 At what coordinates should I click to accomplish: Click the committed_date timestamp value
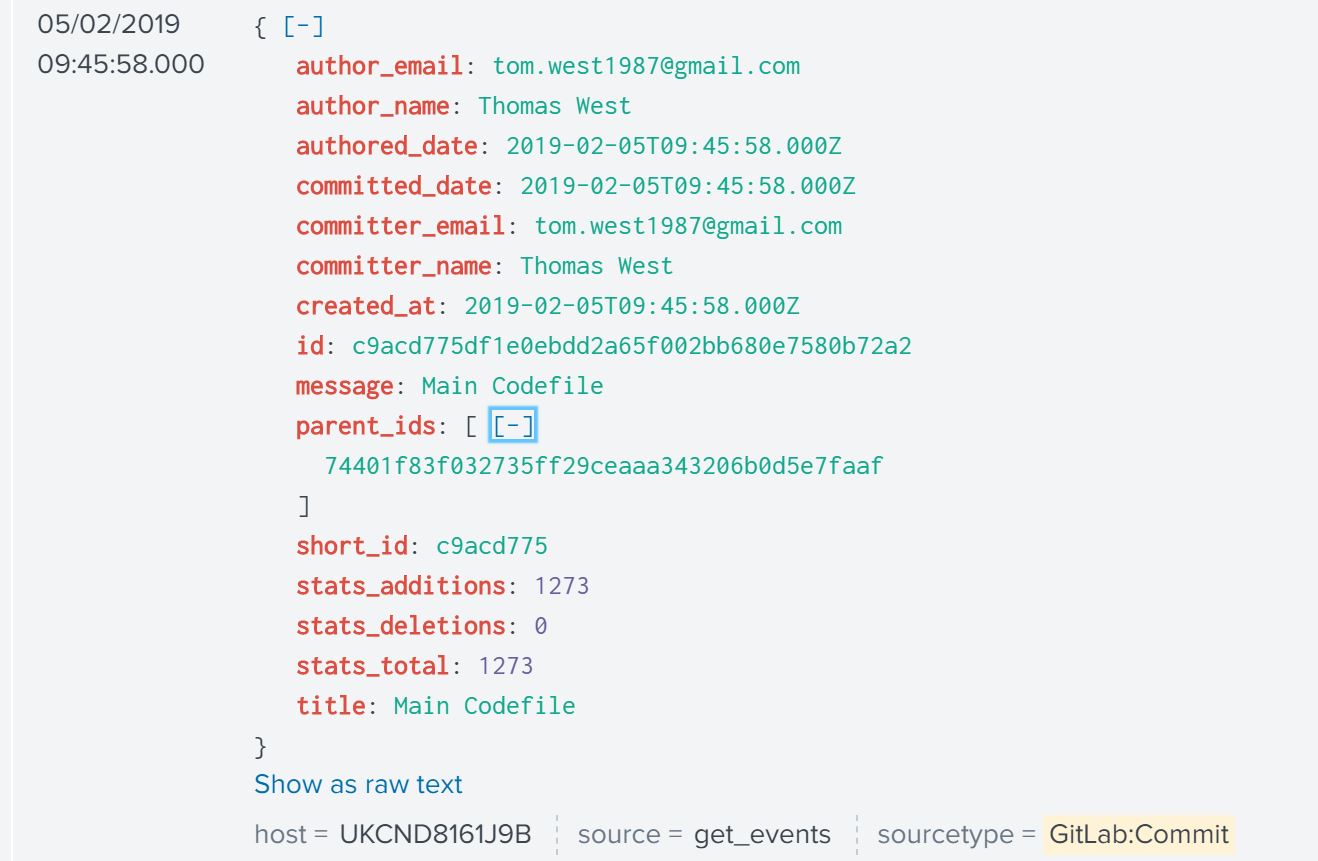tap(687, 186)
